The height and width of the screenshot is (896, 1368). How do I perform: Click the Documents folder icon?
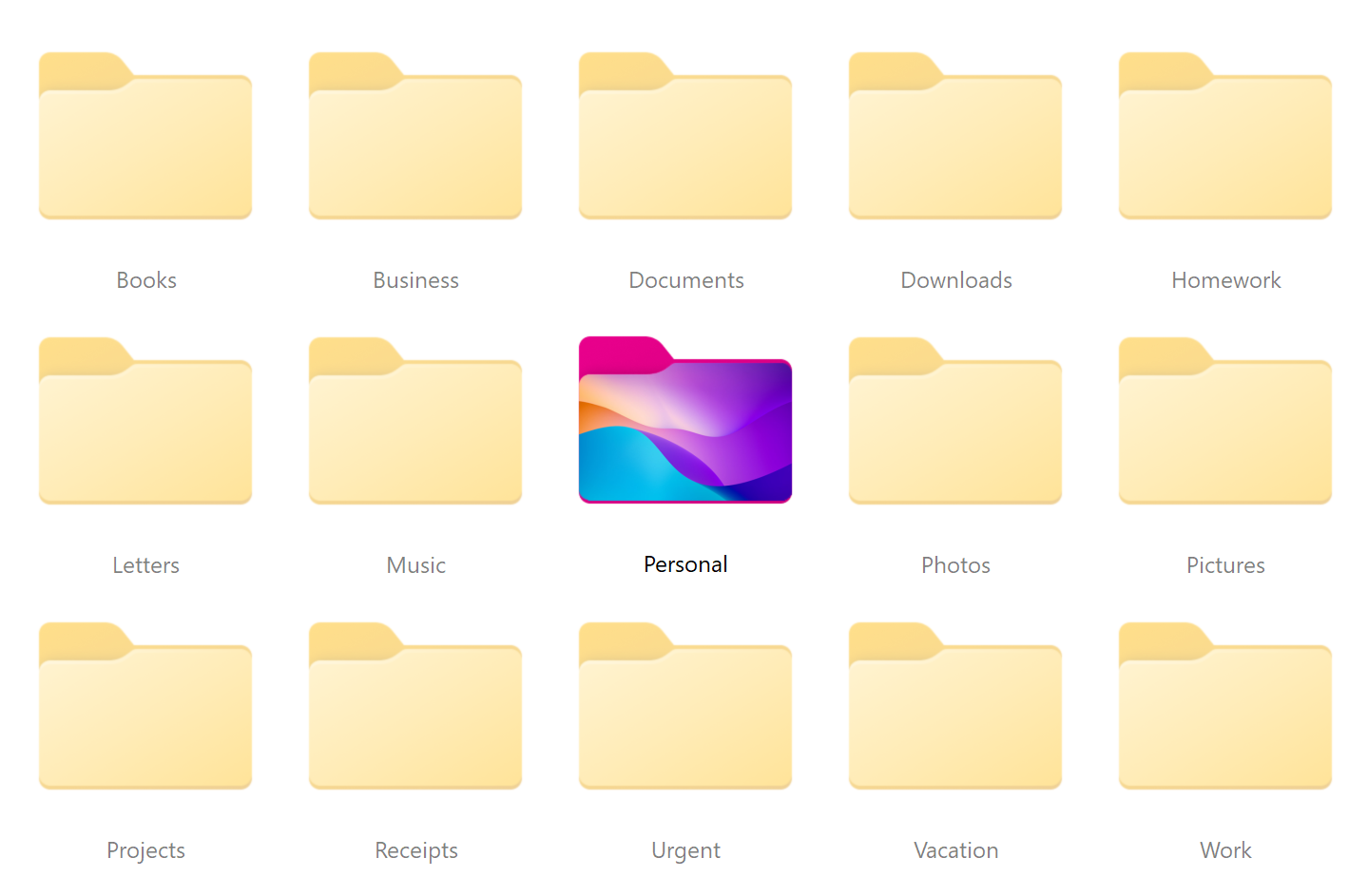tap(685, 135)
